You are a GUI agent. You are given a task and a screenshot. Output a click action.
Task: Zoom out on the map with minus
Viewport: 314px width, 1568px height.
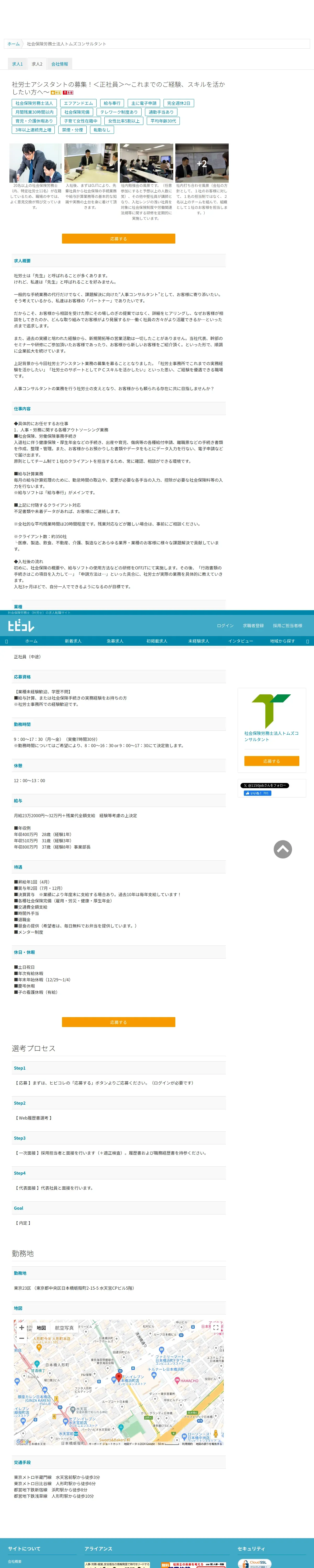22,1339
